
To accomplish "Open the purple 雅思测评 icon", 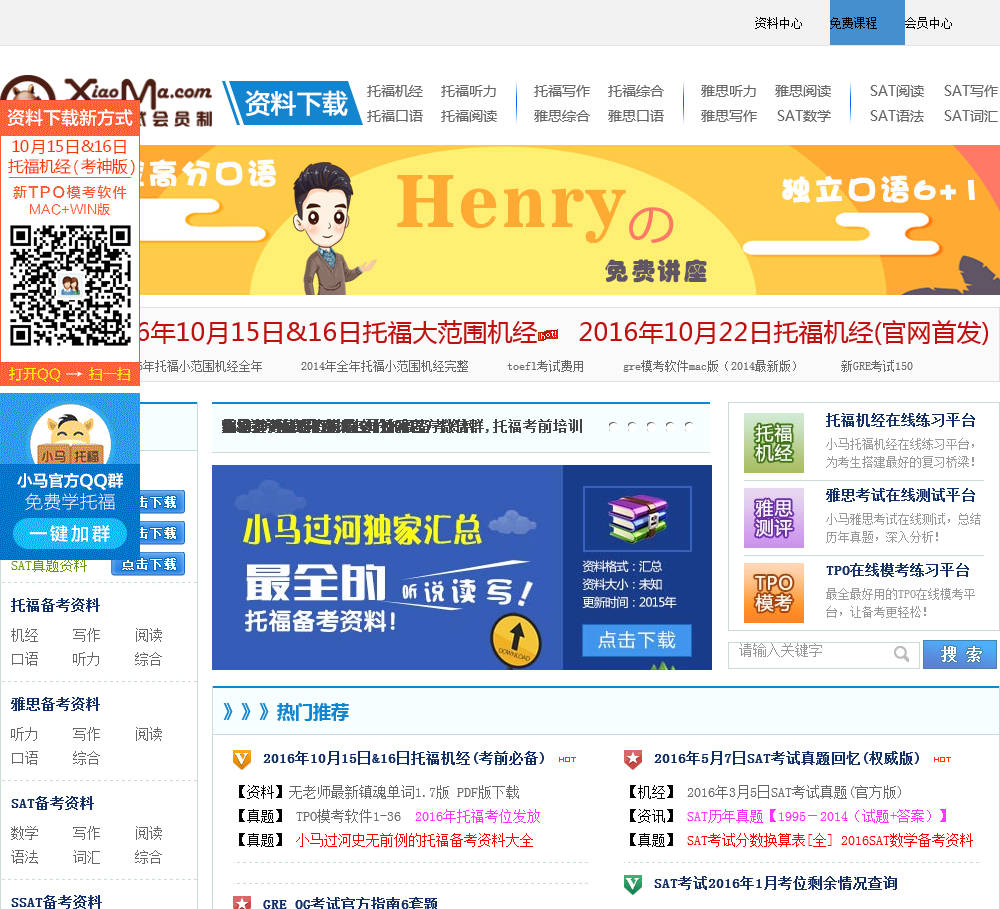I will tap(774, 518).
